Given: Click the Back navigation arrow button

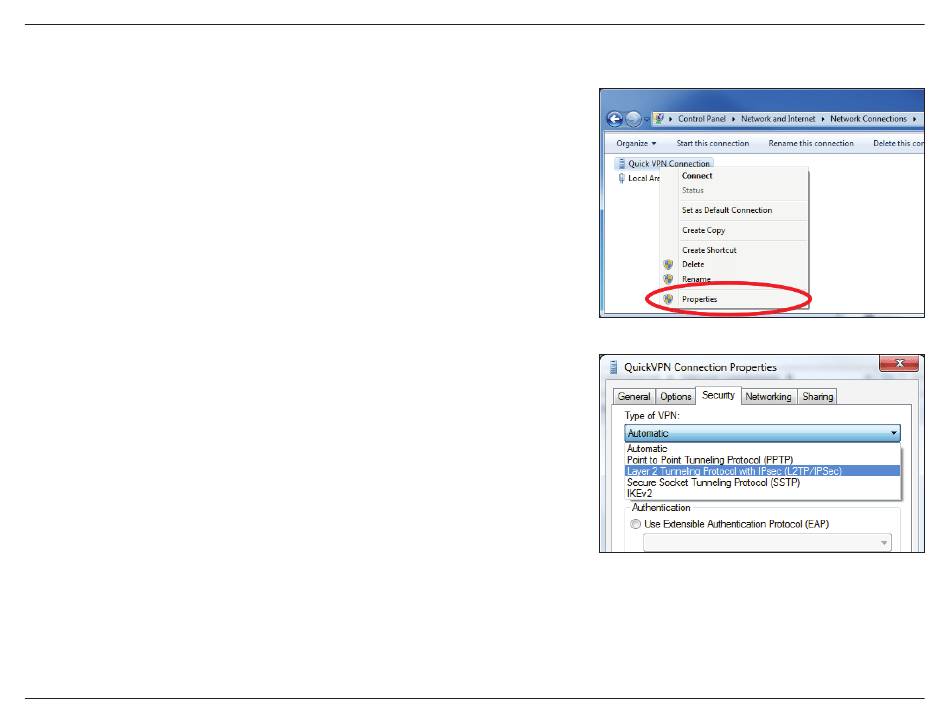Looking at the screenshot, I should (615, 118).
